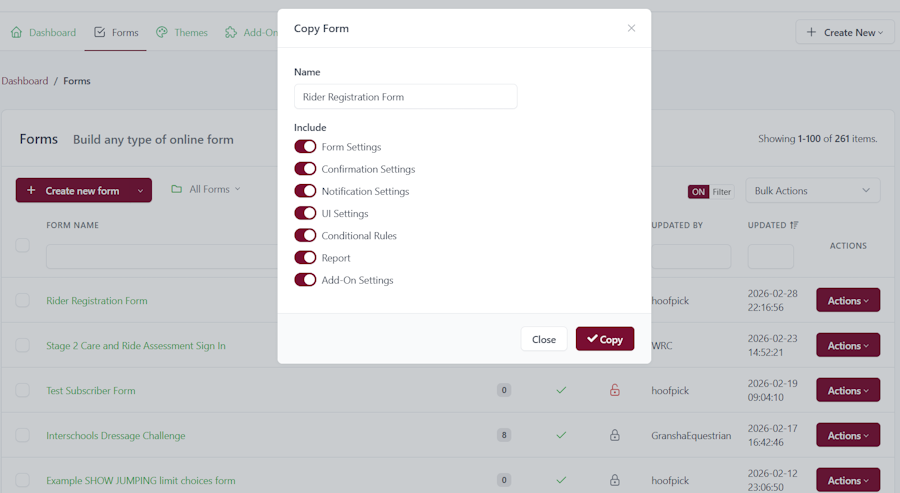Viewport: 900px width, 493px height.
Task: Click the Themes palette icon
Action: coord(162,33)
